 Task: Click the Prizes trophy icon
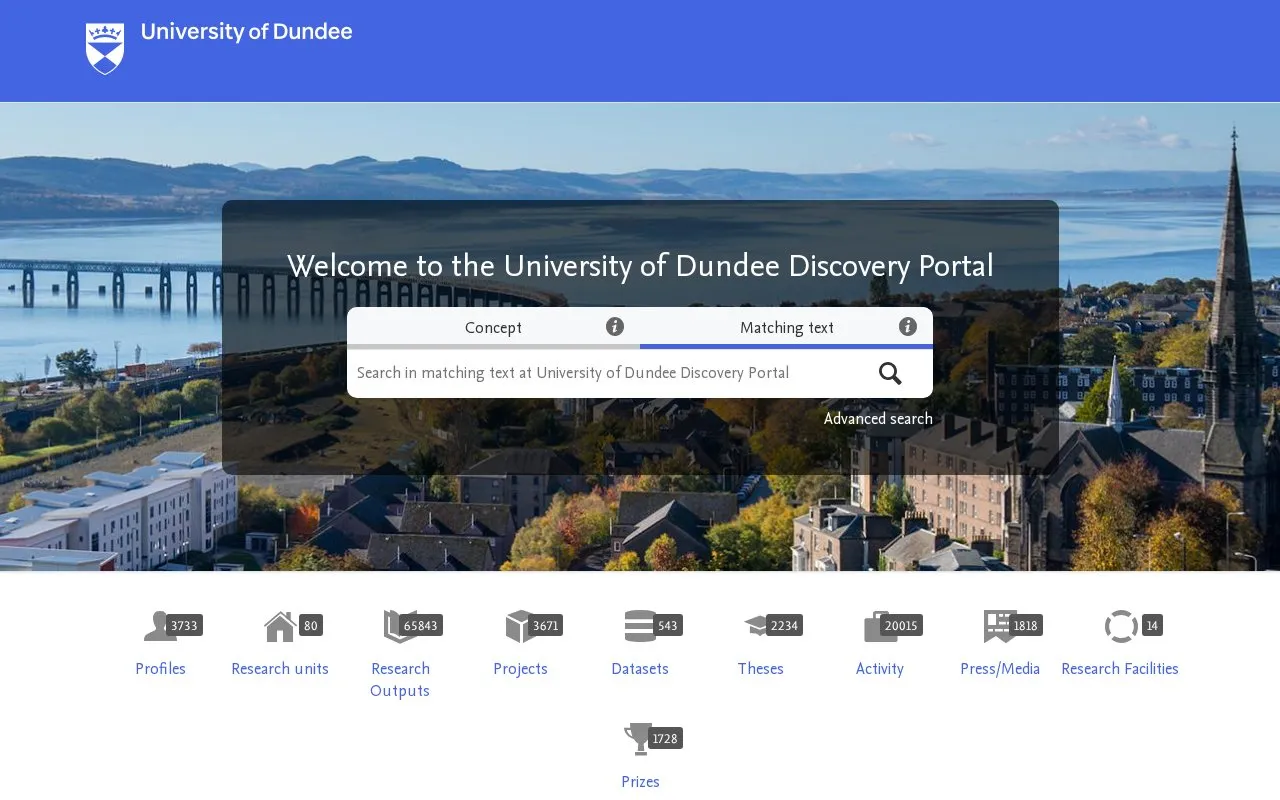click(x=637, y=739)
